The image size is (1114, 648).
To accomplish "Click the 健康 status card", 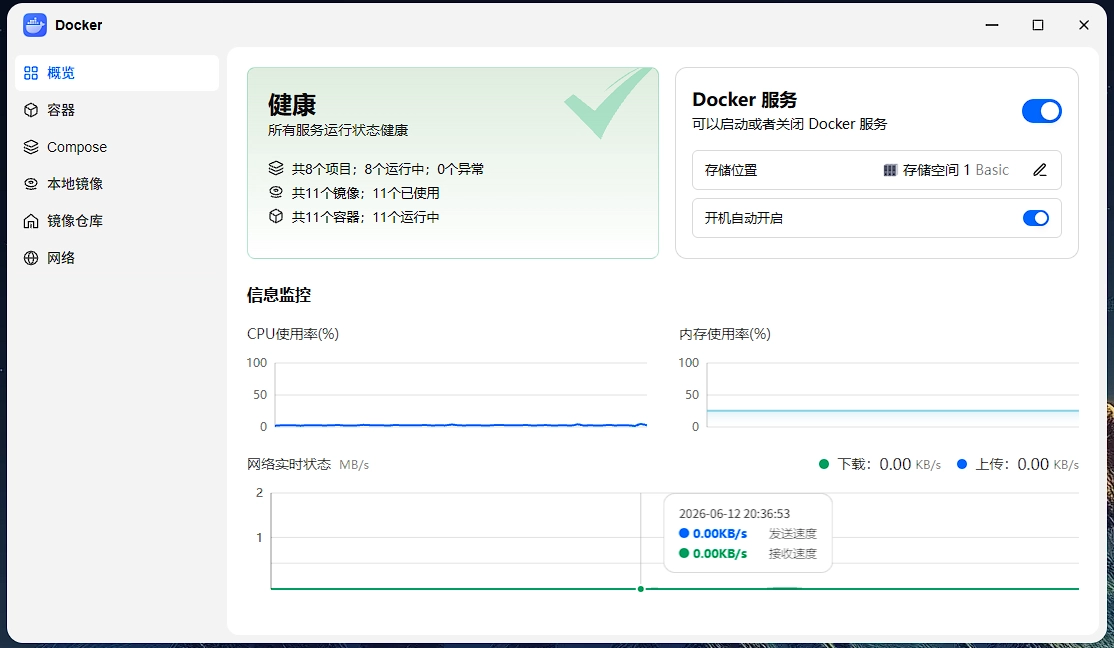I will [453, 163].
